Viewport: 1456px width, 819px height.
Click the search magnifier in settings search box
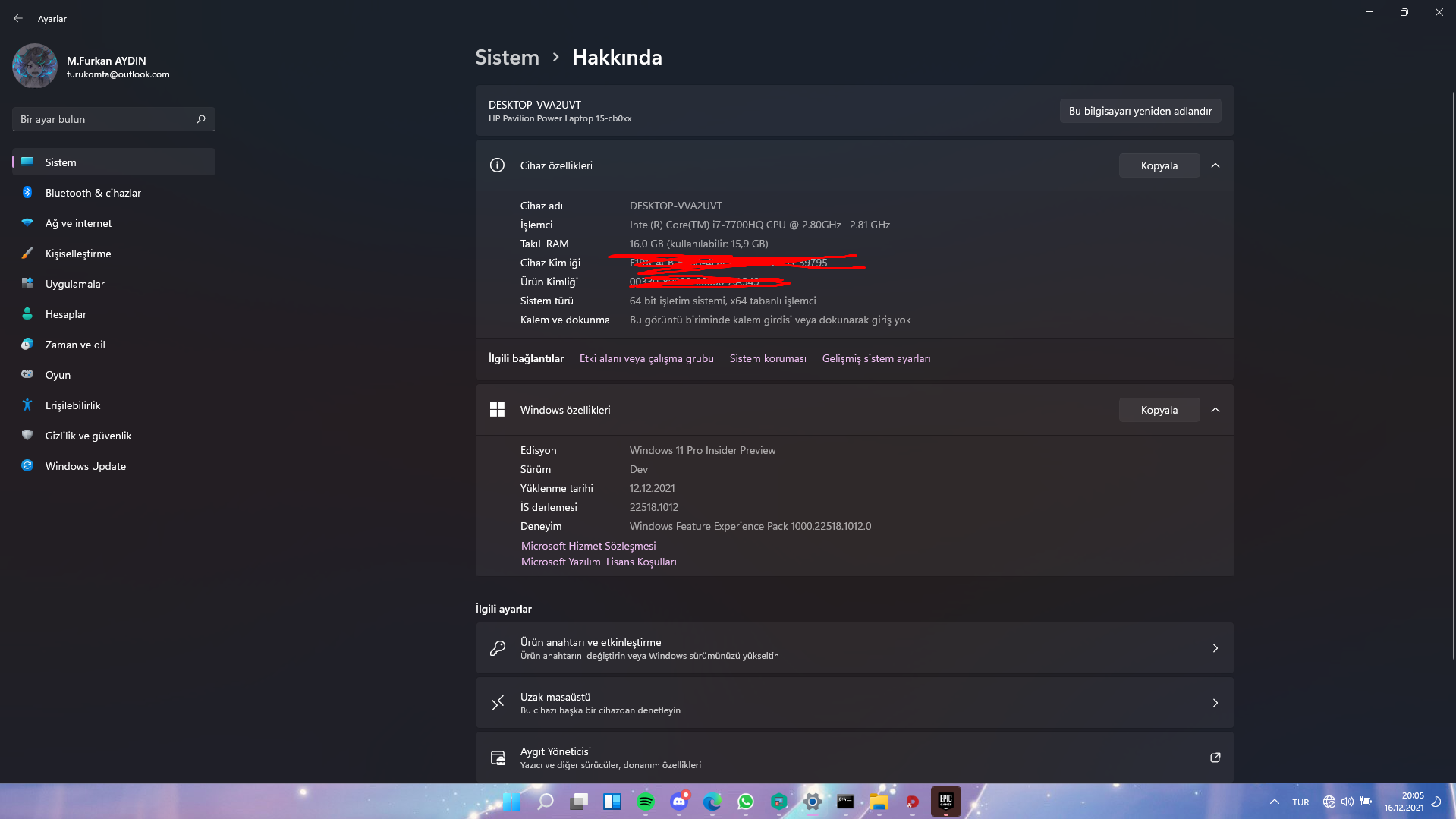(201, 119)
